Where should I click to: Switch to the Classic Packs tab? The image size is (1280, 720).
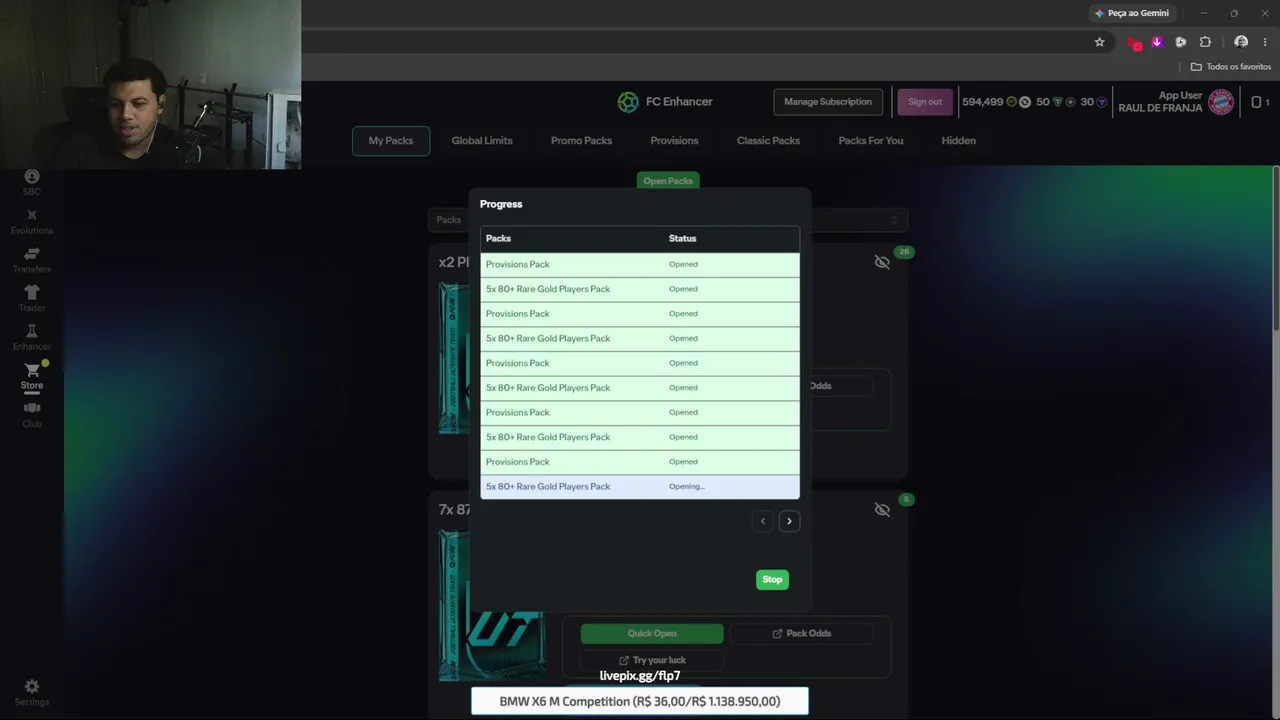(768, 141)
